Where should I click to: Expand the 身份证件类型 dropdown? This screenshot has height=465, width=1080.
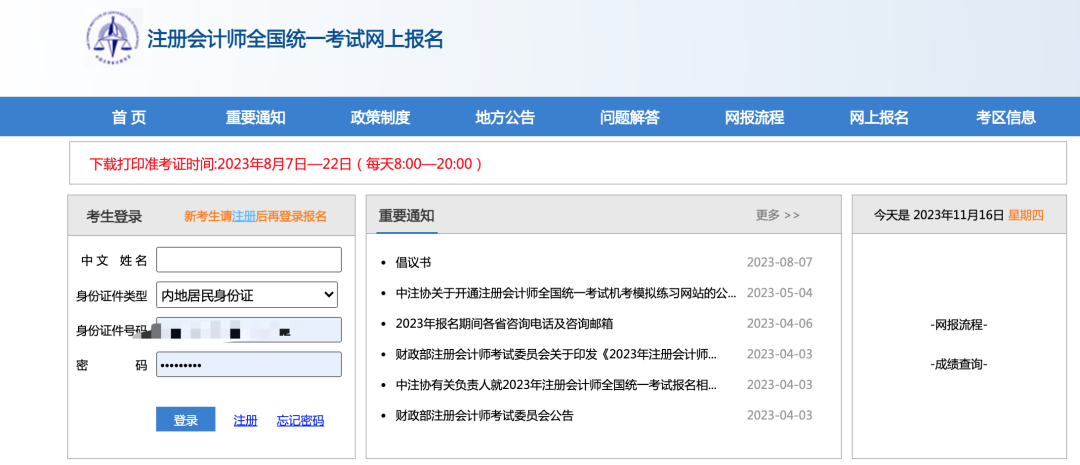click(x=248, y=295)
